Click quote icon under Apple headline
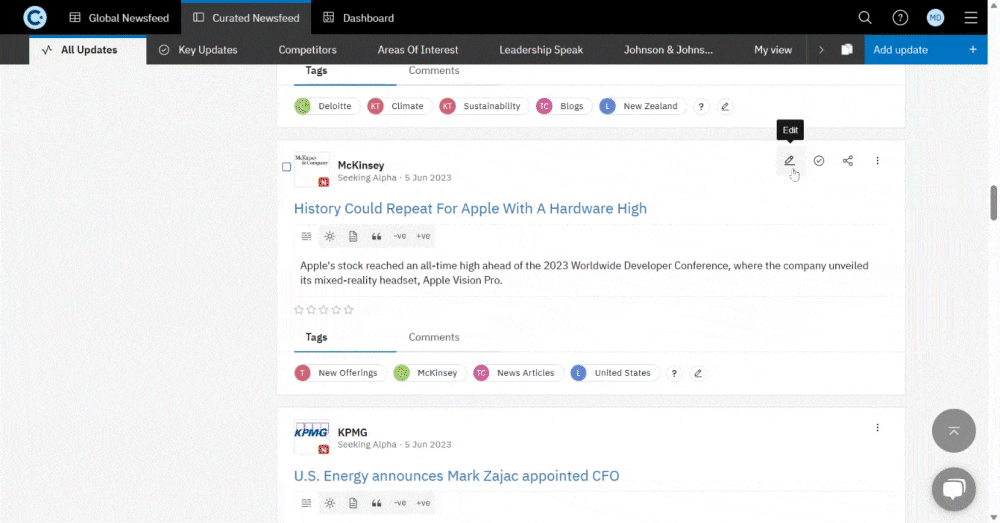Viewport: 1000px width, 523px height. tap(376, 236)
